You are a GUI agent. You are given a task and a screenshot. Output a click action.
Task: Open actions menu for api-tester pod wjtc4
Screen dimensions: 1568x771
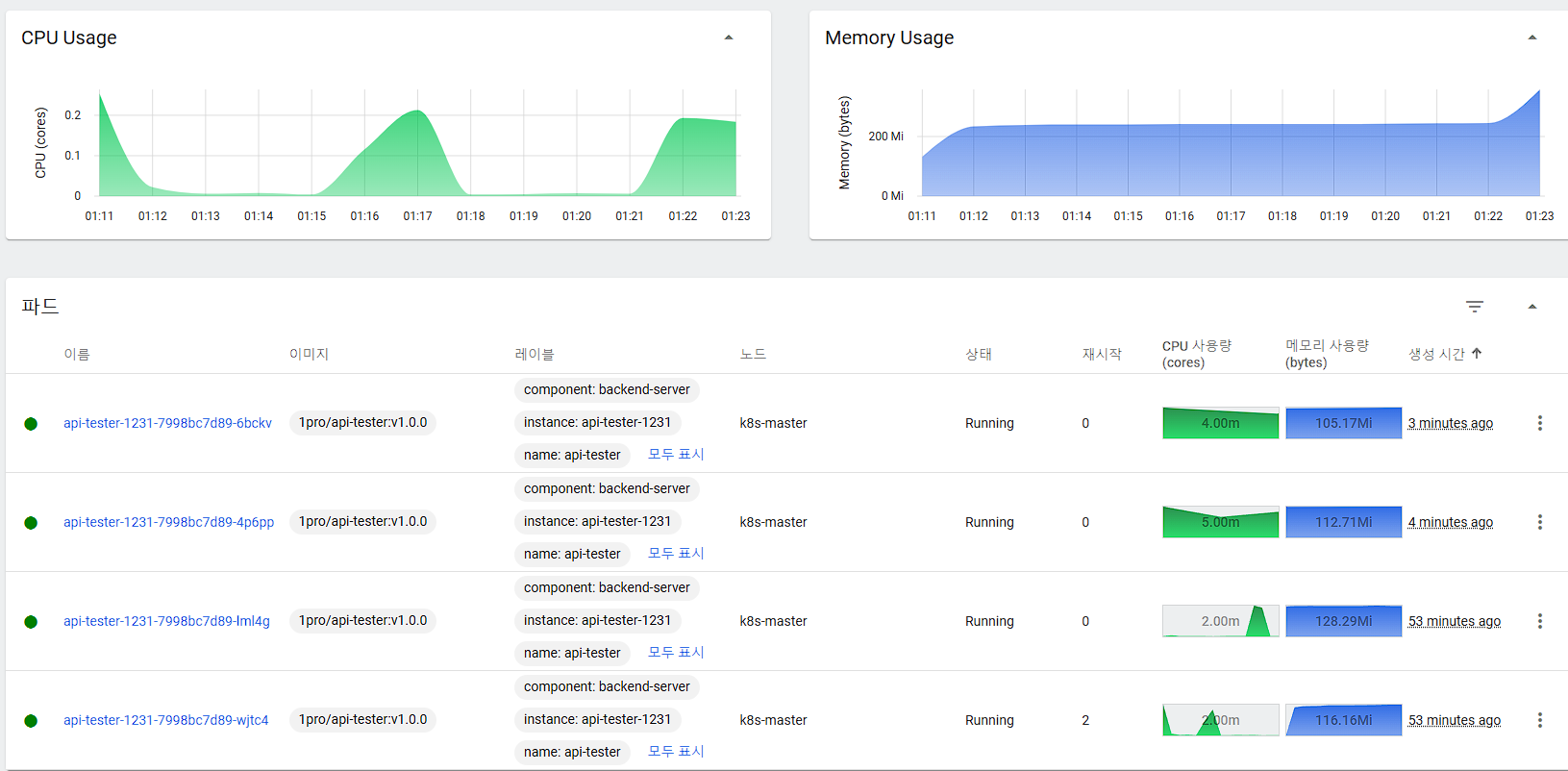(x=1539, y=720)
